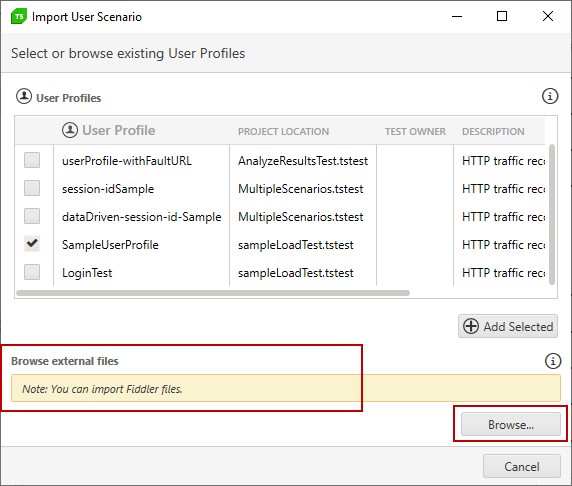Screen dimensions: 572x486
Task: Click the description cell of userProfile-withFaultURL row
Action: (503, 161)
